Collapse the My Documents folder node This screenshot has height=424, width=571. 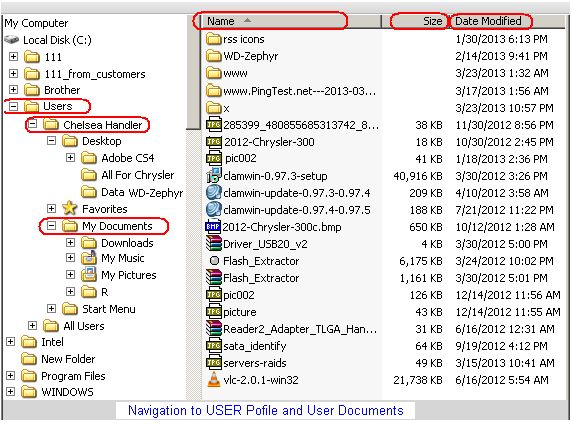coord(51,226)
